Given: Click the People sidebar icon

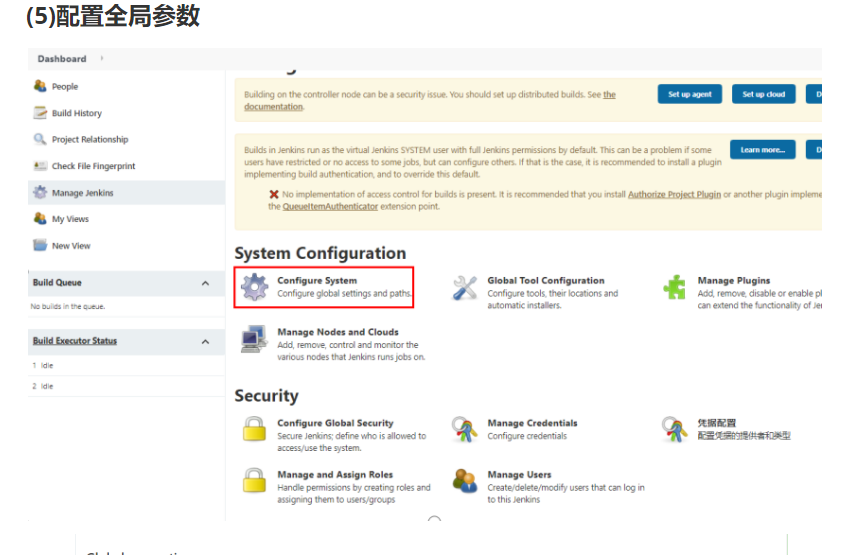Looking at the screenshot, I should coord(40,86).
